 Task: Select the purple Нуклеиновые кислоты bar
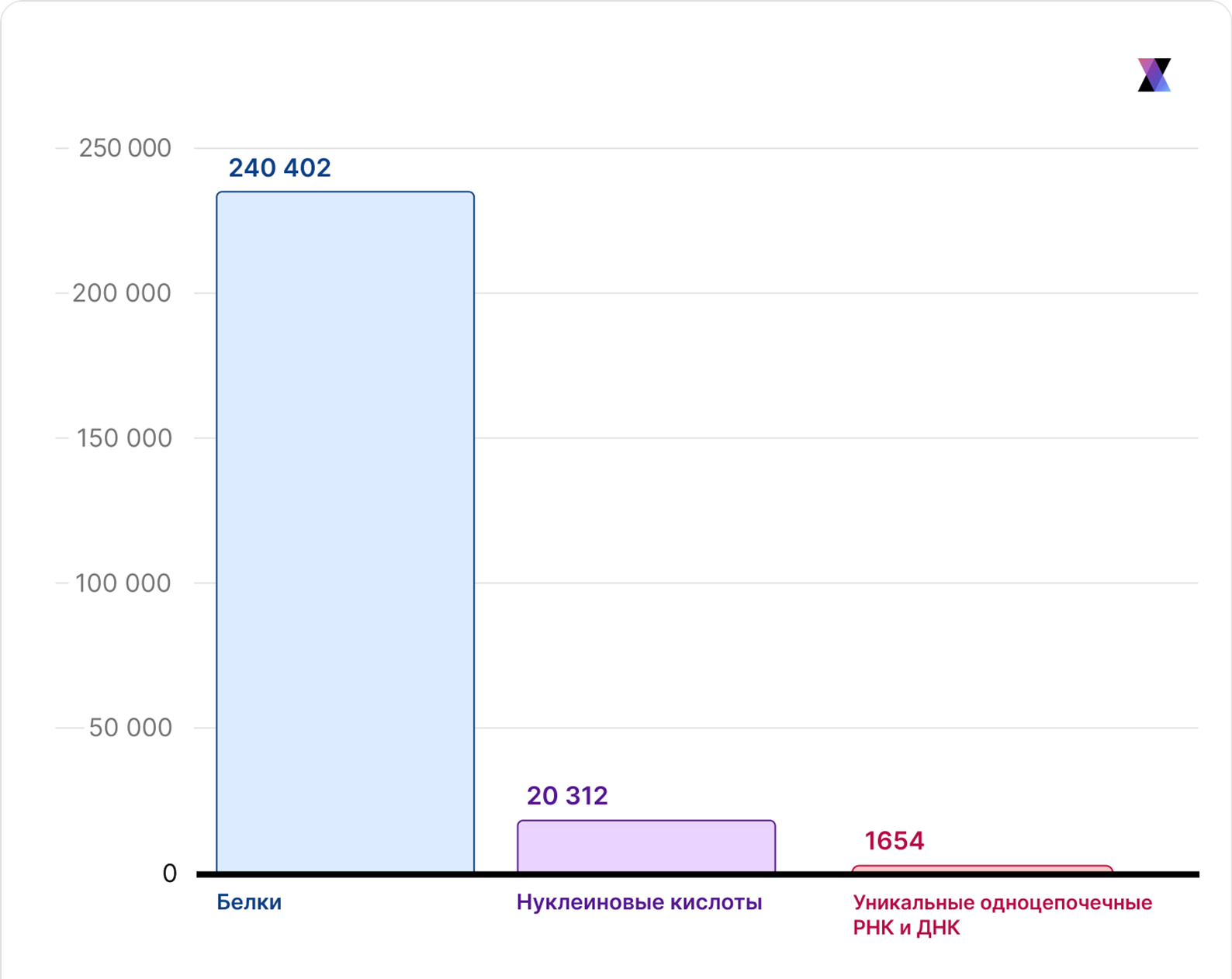click(646, 846)
